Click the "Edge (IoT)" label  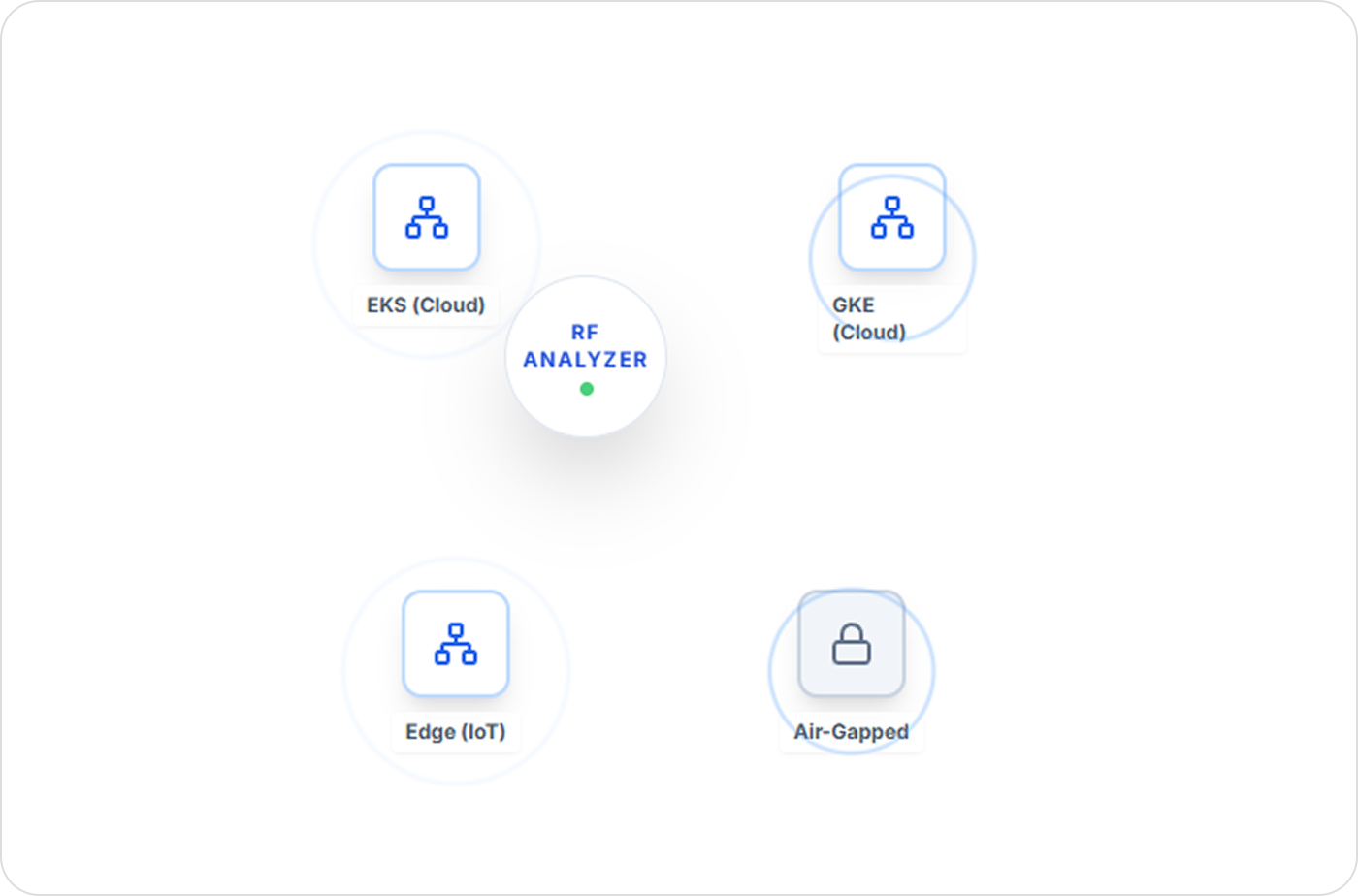(x=456, y=732)
